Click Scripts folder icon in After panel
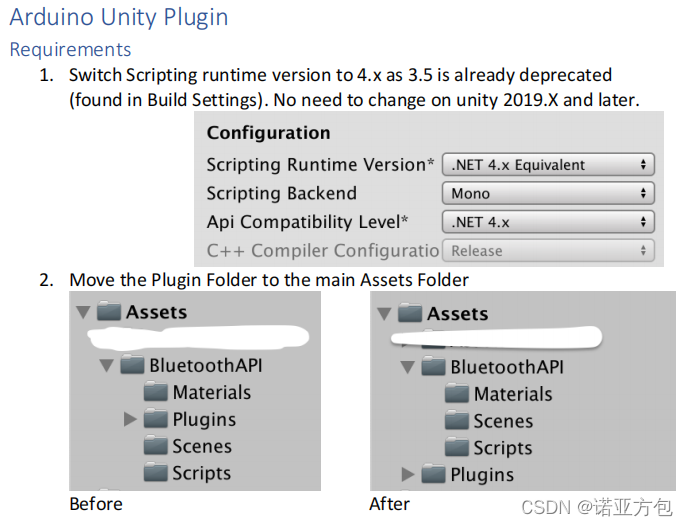This screenshot has height=526, width=688. click(x=457, y=447)
